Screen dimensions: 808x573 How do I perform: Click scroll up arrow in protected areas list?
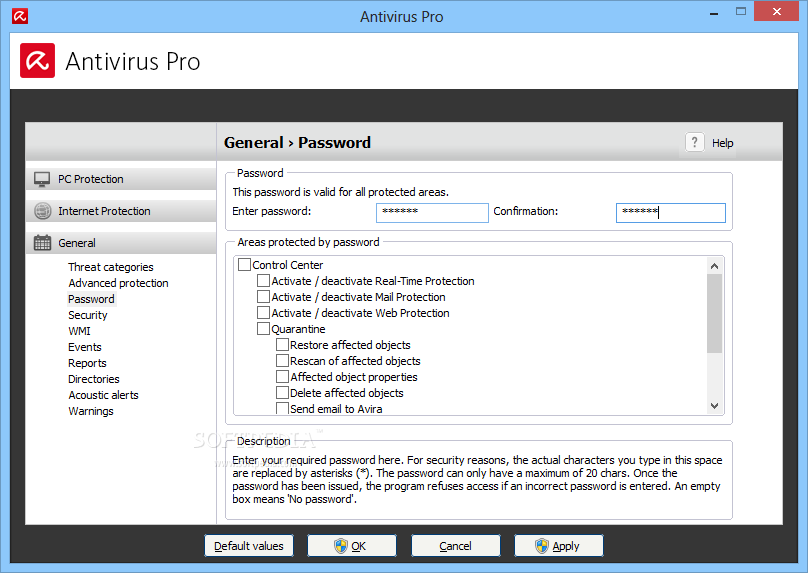714,266
